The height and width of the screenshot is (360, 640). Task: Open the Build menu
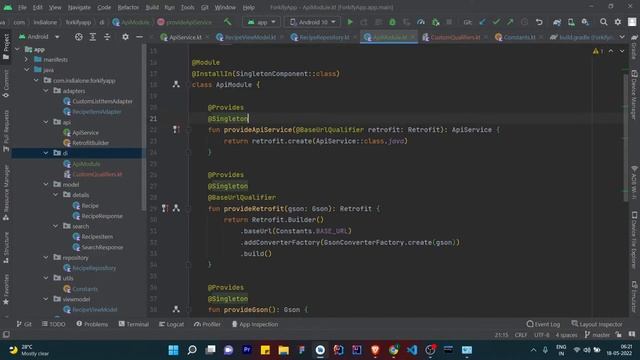coord(152,7)
